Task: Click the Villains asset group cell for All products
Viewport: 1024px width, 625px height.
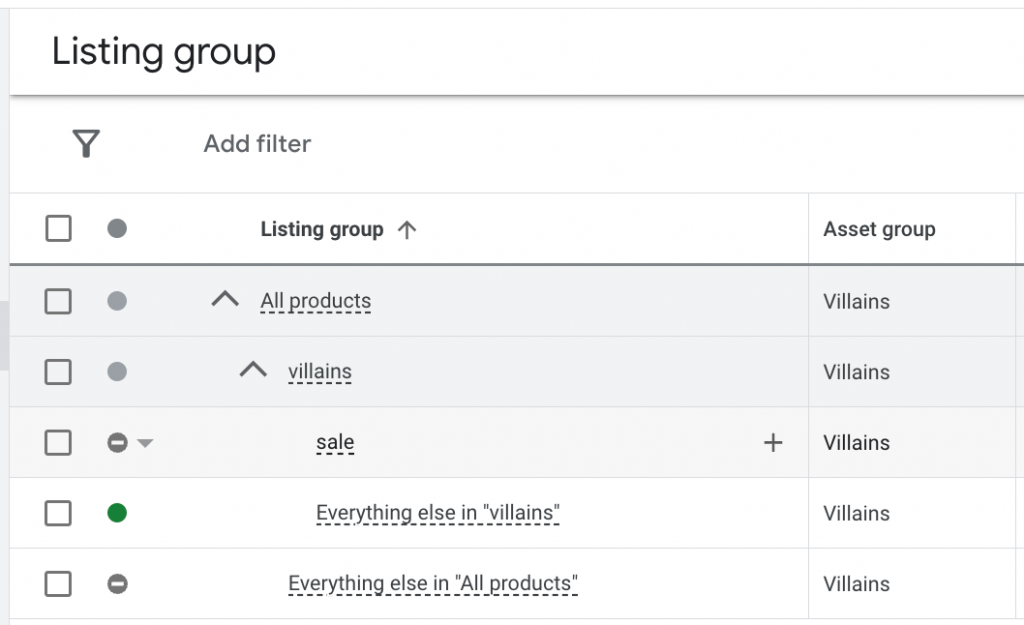Action: point(856,302)
